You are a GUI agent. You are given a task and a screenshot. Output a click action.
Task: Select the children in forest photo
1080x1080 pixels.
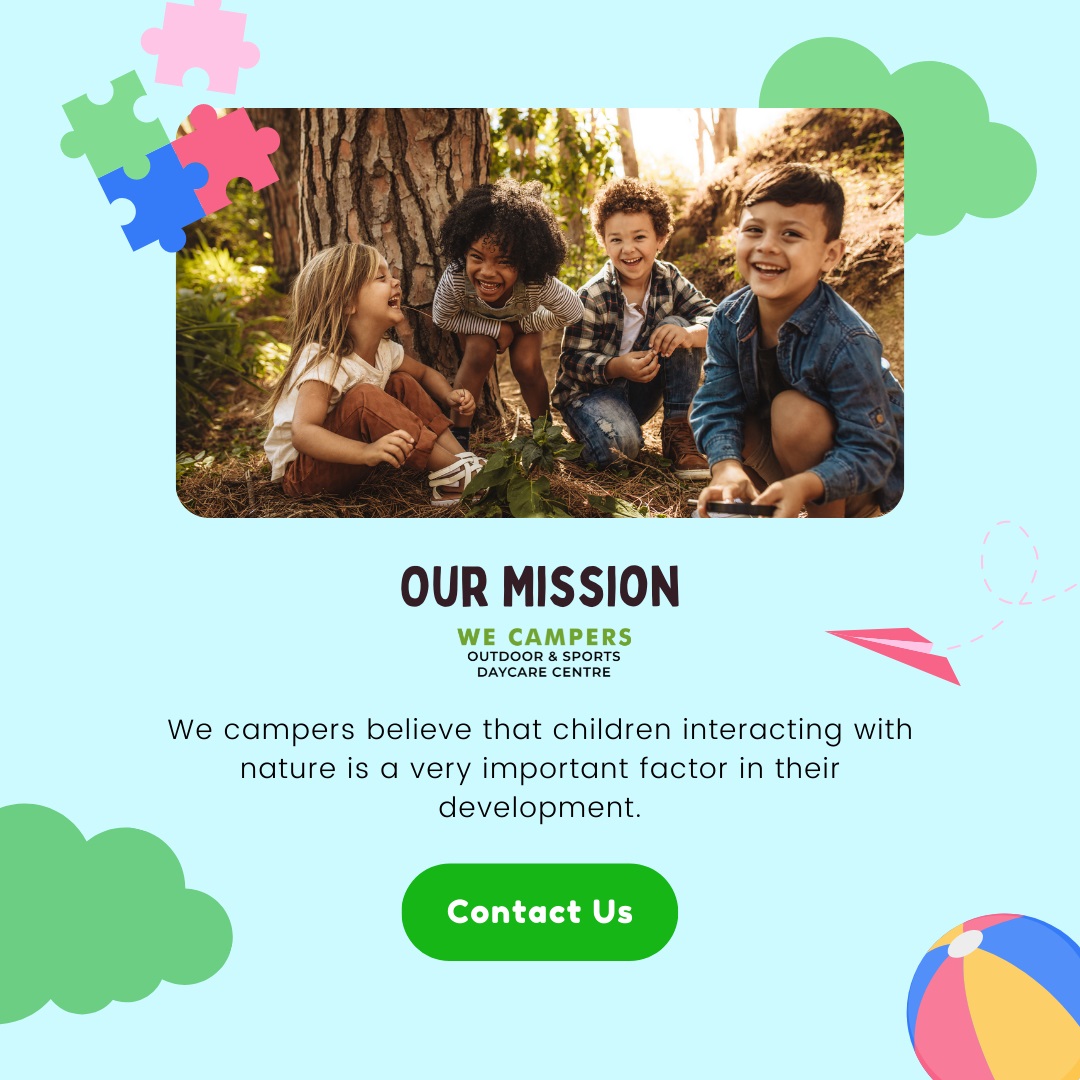[x=540, y=313]
